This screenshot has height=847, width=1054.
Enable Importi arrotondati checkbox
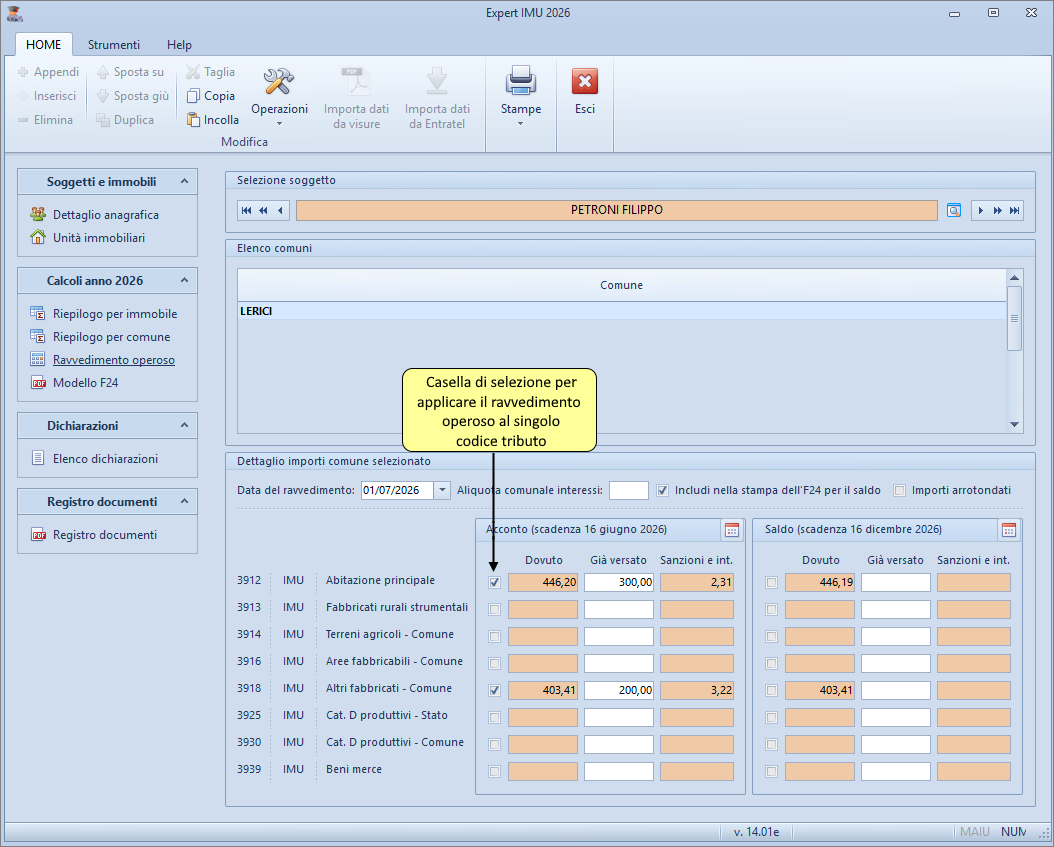900,491
